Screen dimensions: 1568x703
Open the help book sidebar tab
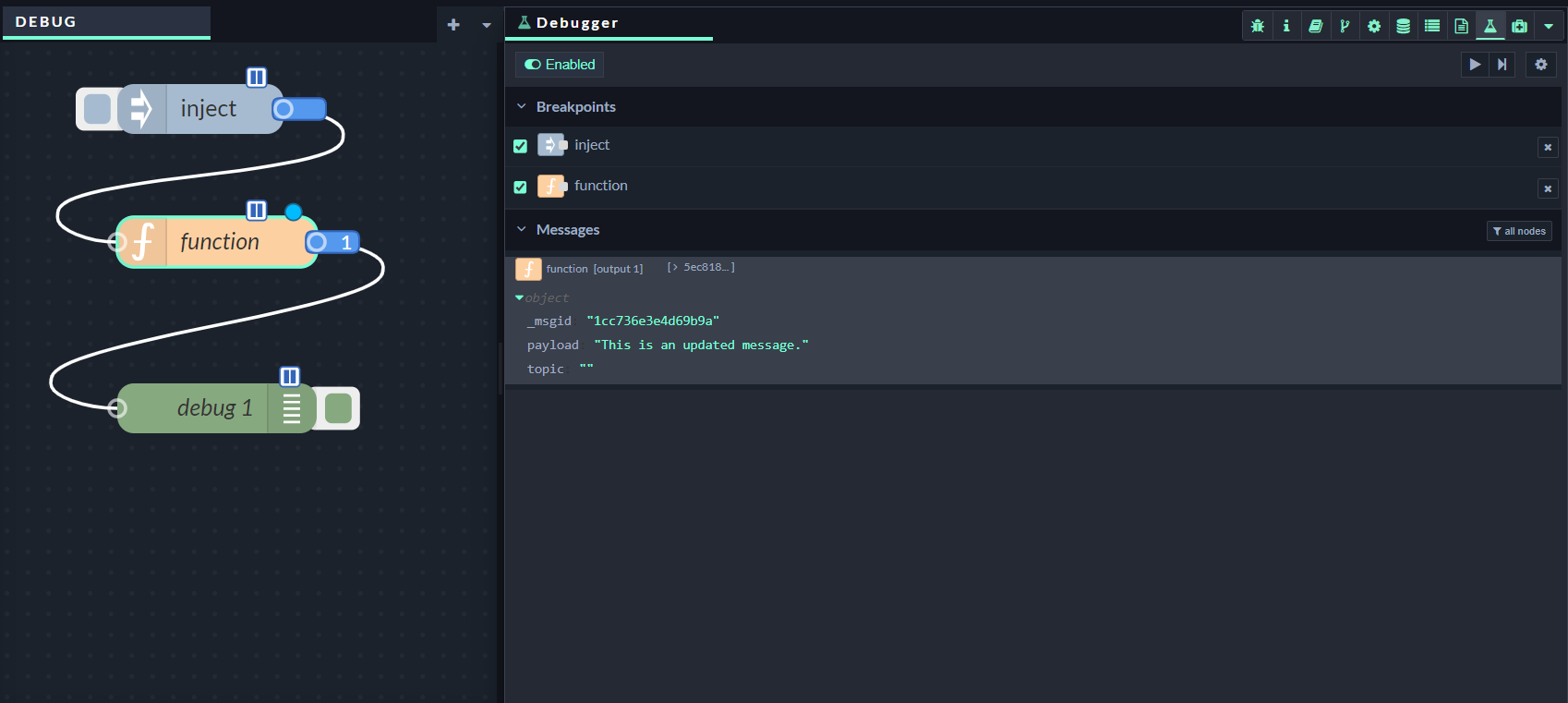click(x=1315, y=26)
